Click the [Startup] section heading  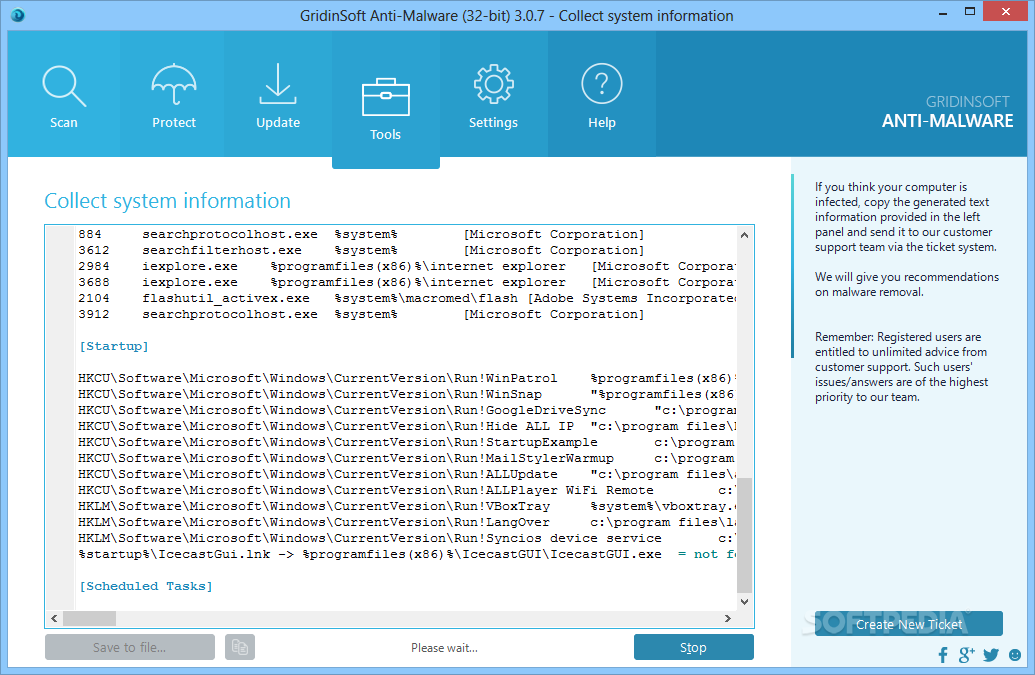pos(114,346)
